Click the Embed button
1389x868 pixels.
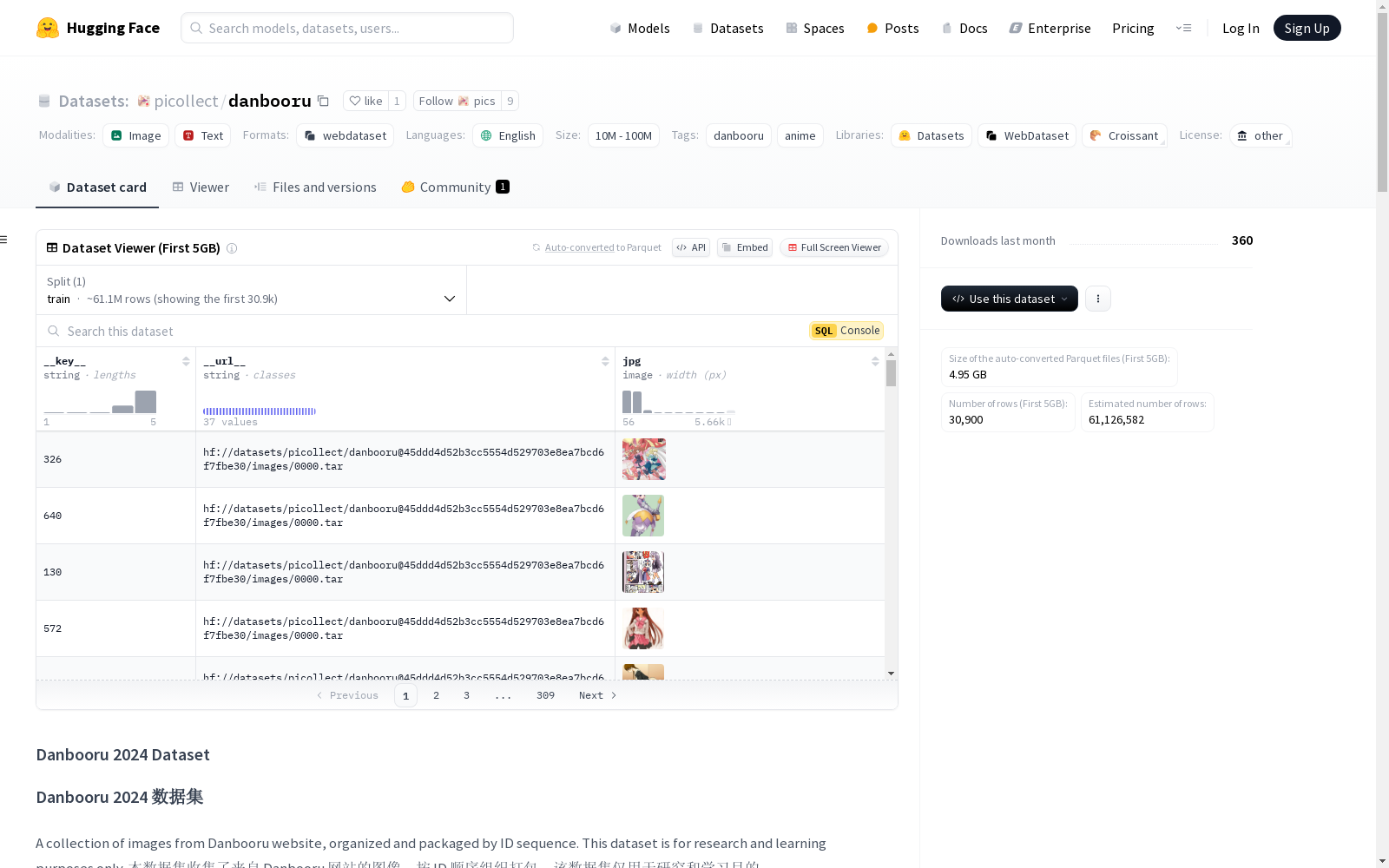(x=745, y=247)
